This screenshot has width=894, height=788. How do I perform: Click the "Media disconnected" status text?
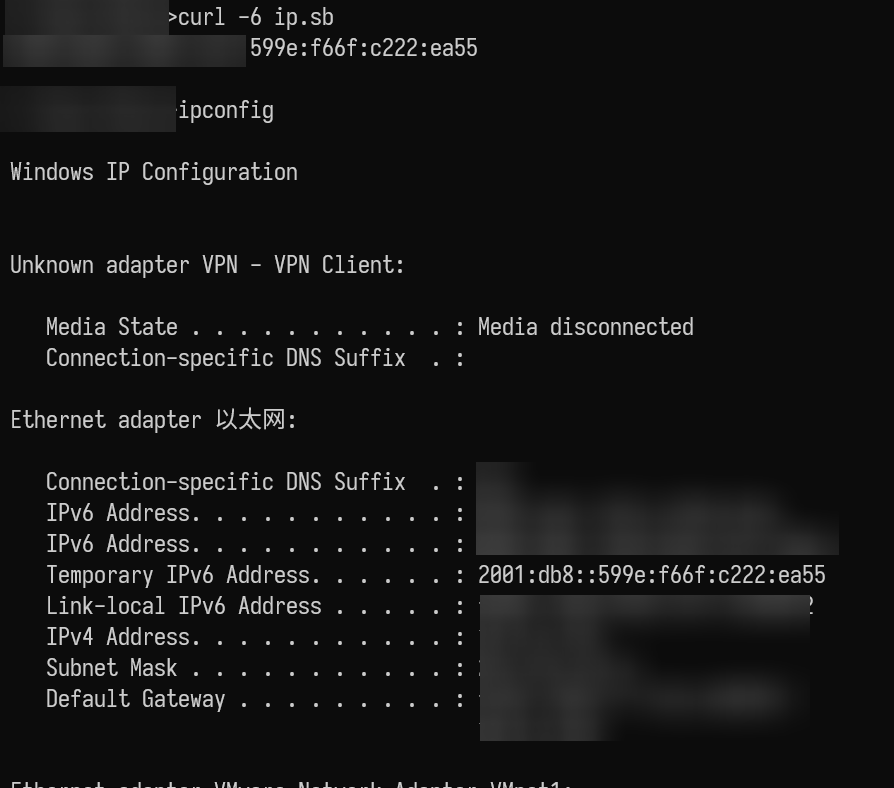(x=585, y=327)
